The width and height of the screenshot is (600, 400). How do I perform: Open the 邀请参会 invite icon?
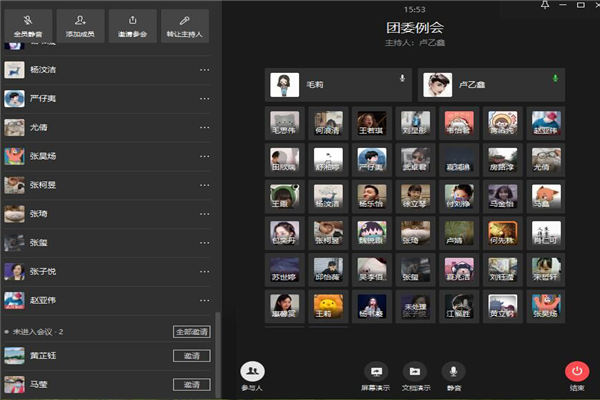133,19
